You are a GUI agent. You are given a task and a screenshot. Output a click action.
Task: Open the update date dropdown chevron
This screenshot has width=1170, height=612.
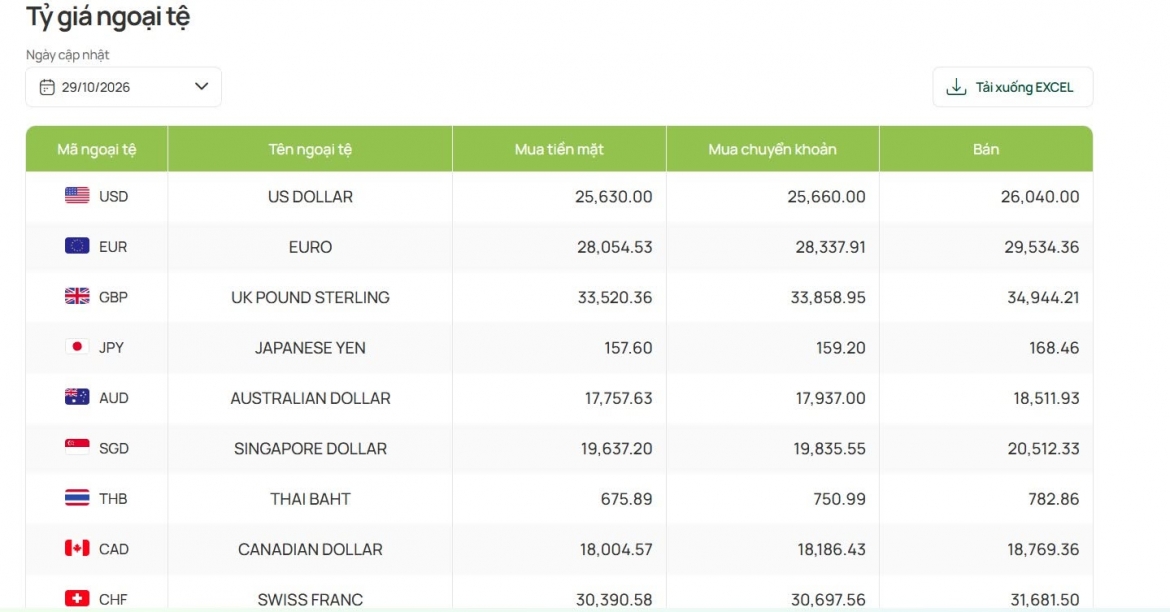201,87
